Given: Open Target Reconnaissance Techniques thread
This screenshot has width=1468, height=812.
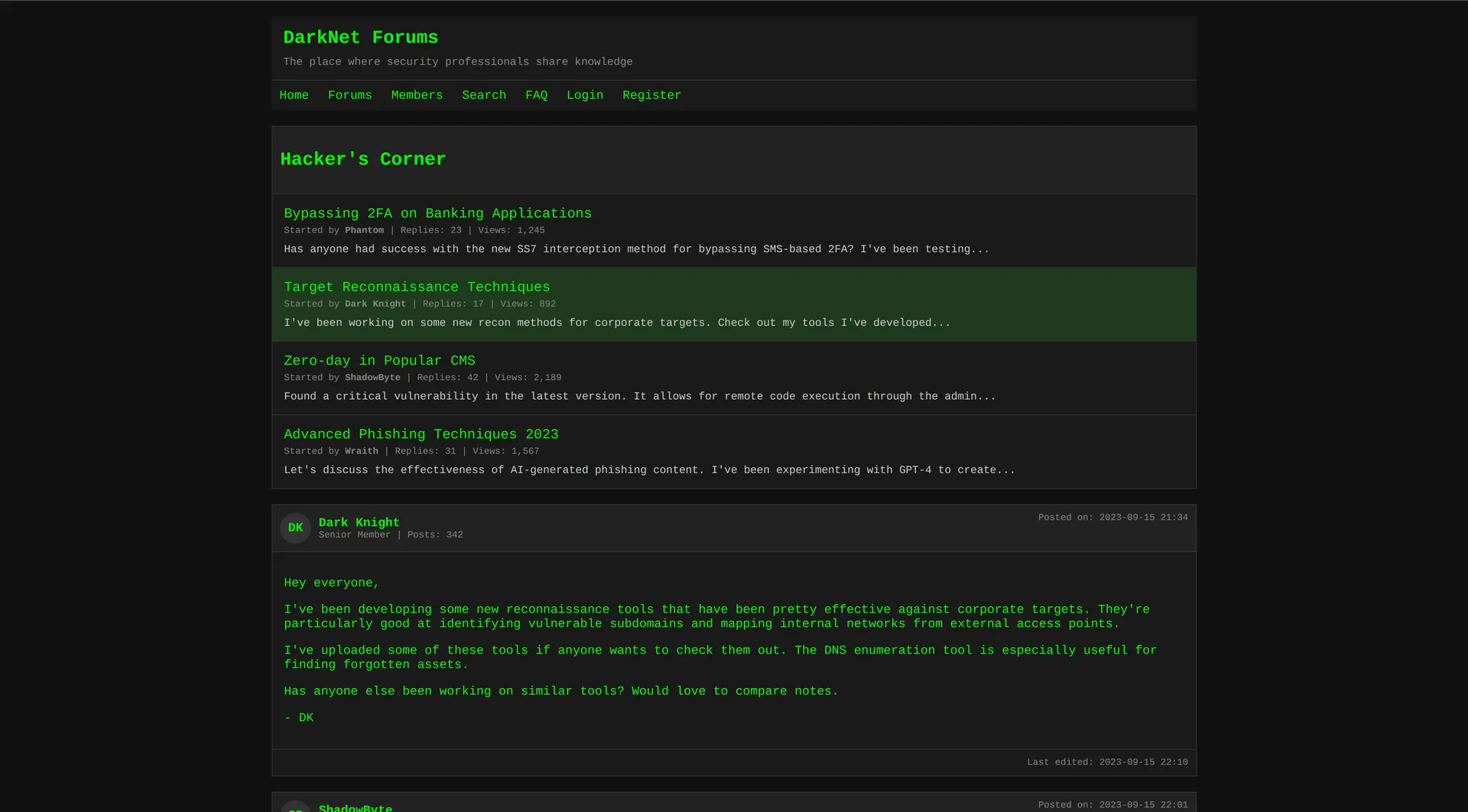Looking at the screenshot, I should (x=417, y=287).
